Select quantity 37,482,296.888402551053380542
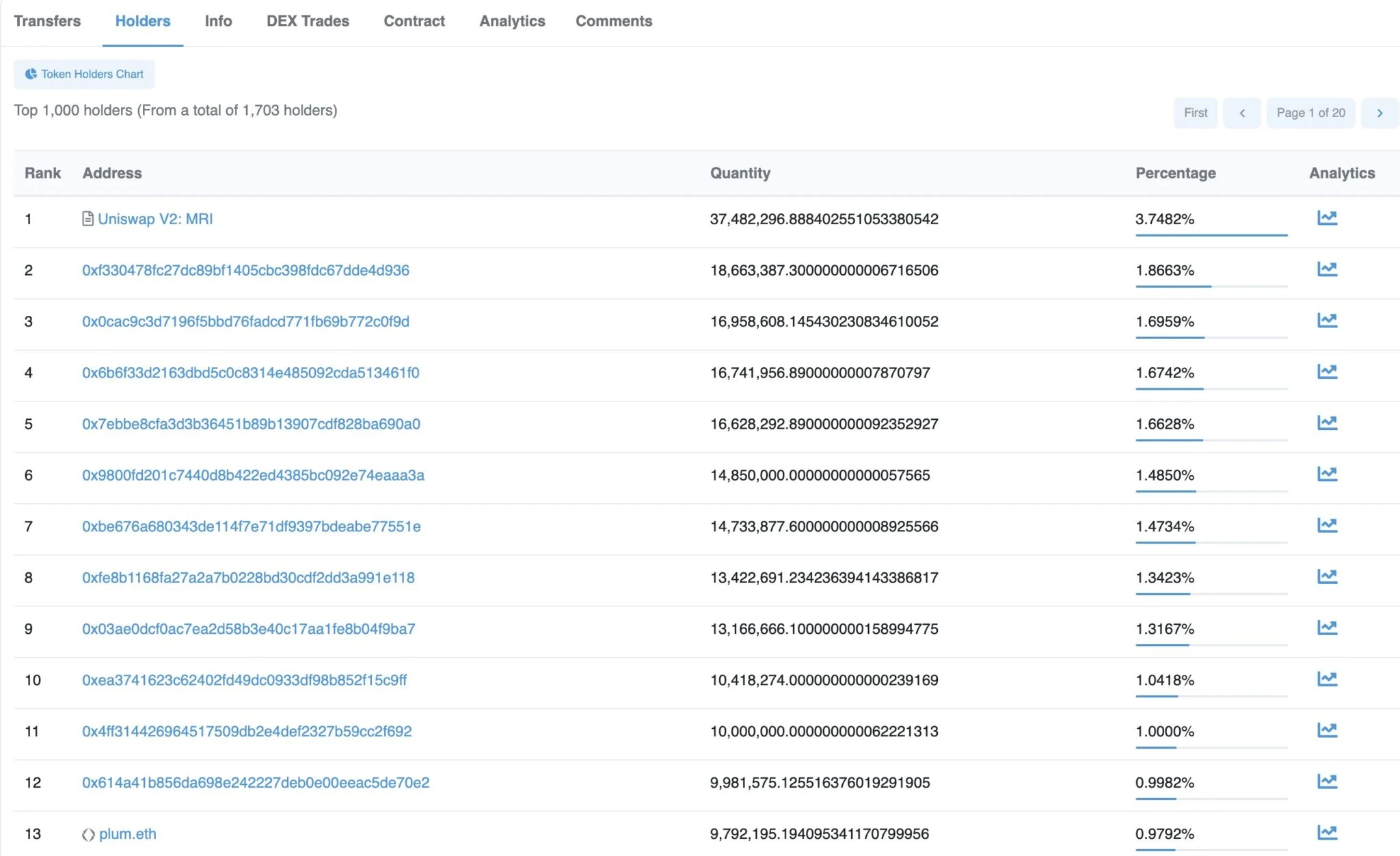This screenshot has width=1400, height=856. pyautogui.click(x=824, y=219)
